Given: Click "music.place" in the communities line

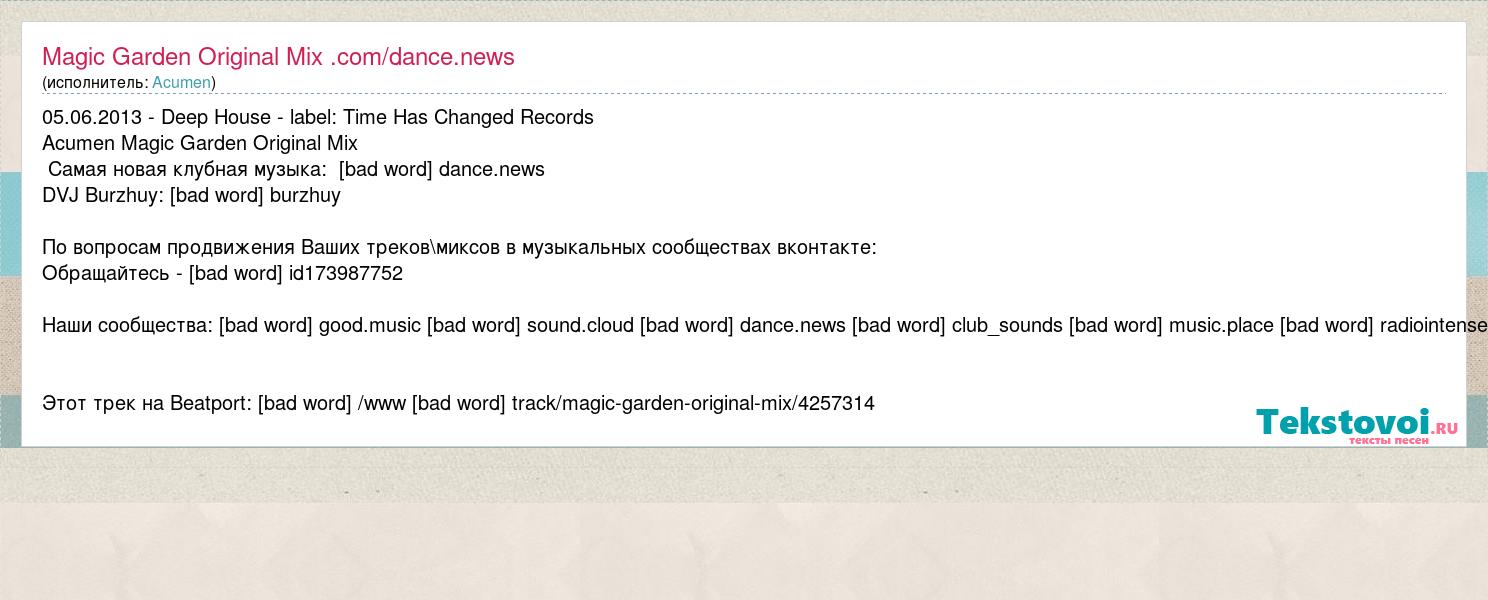Looking at the screenshot, I should [1221, 326].
